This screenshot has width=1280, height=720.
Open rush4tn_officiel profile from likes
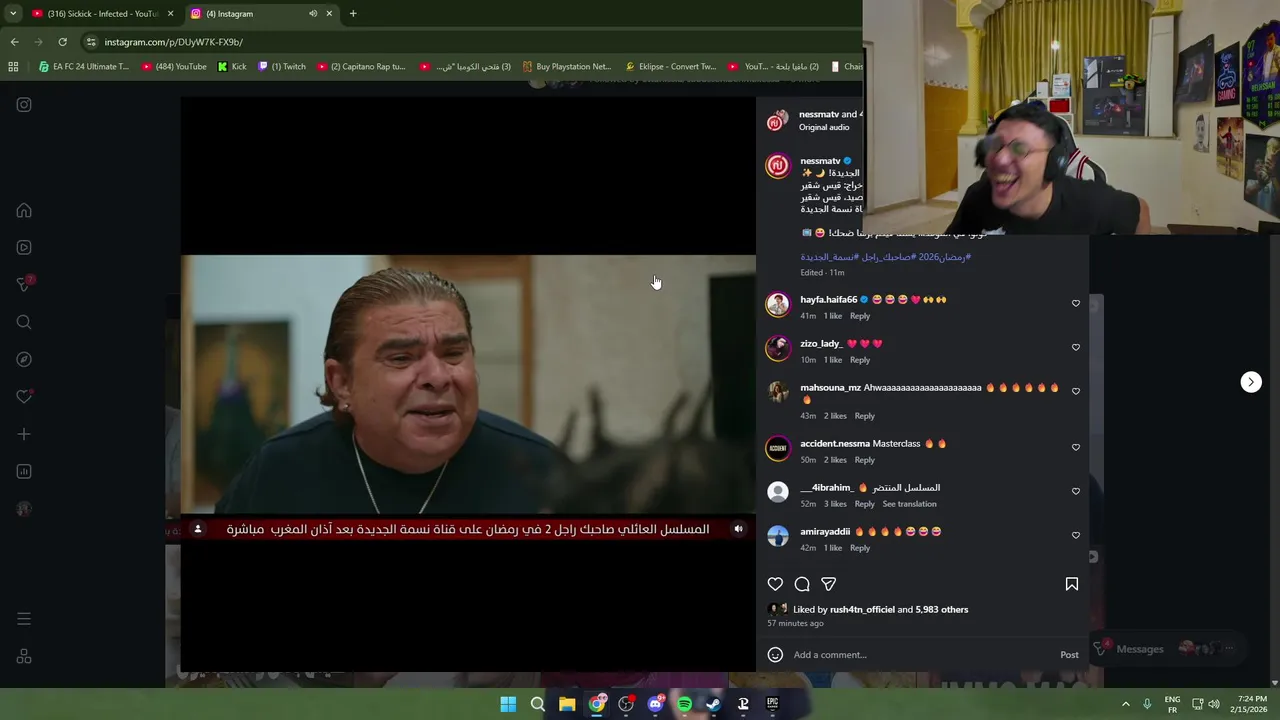(862, 610)
